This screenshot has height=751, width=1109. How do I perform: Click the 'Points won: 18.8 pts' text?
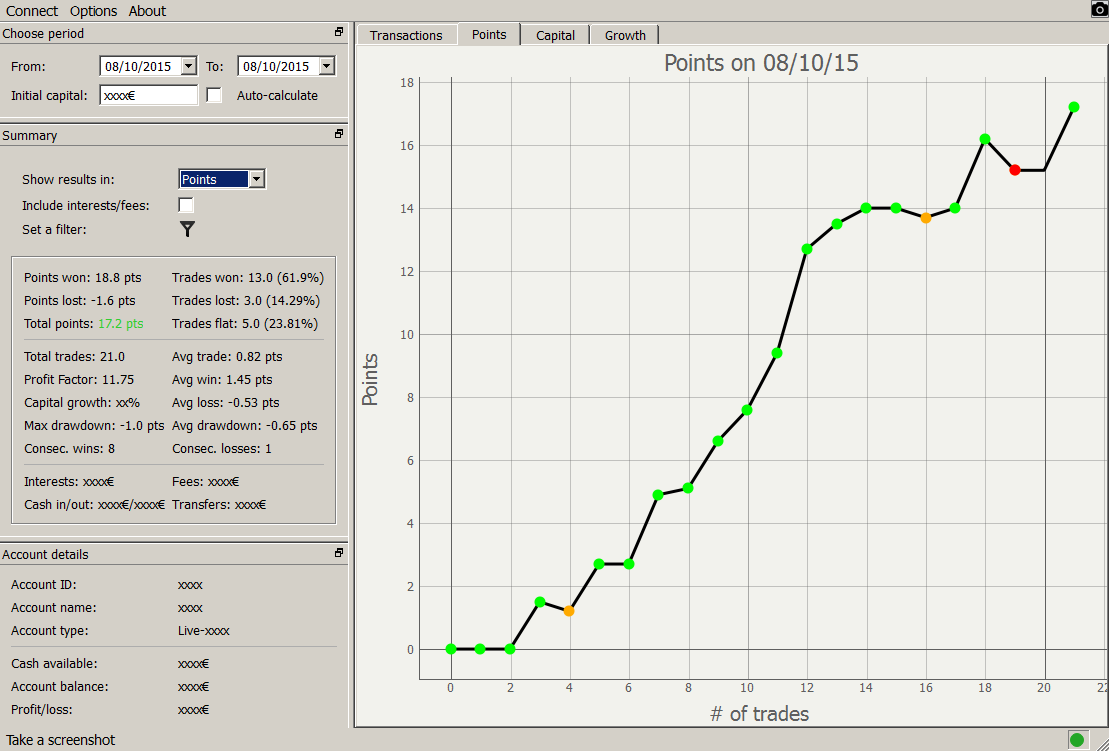click(x=83, y=278)
